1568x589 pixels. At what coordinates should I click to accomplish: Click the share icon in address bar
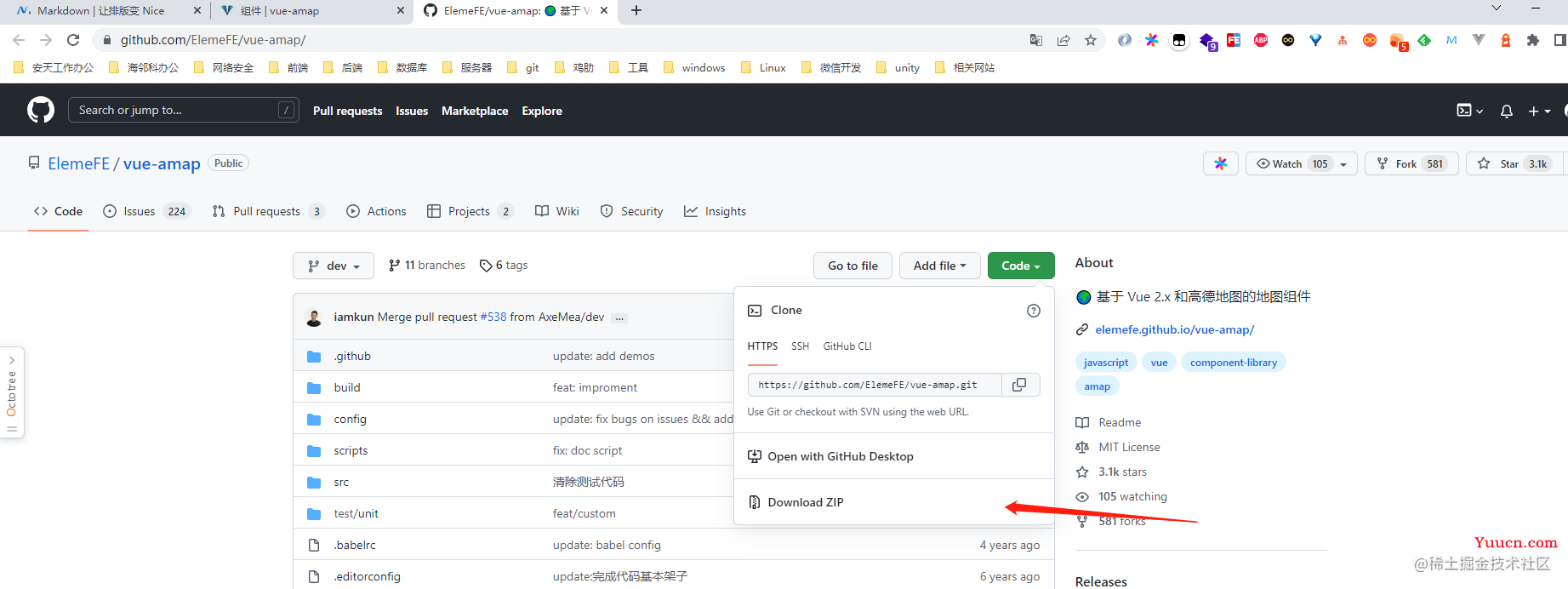click(x=1063, y=40)
